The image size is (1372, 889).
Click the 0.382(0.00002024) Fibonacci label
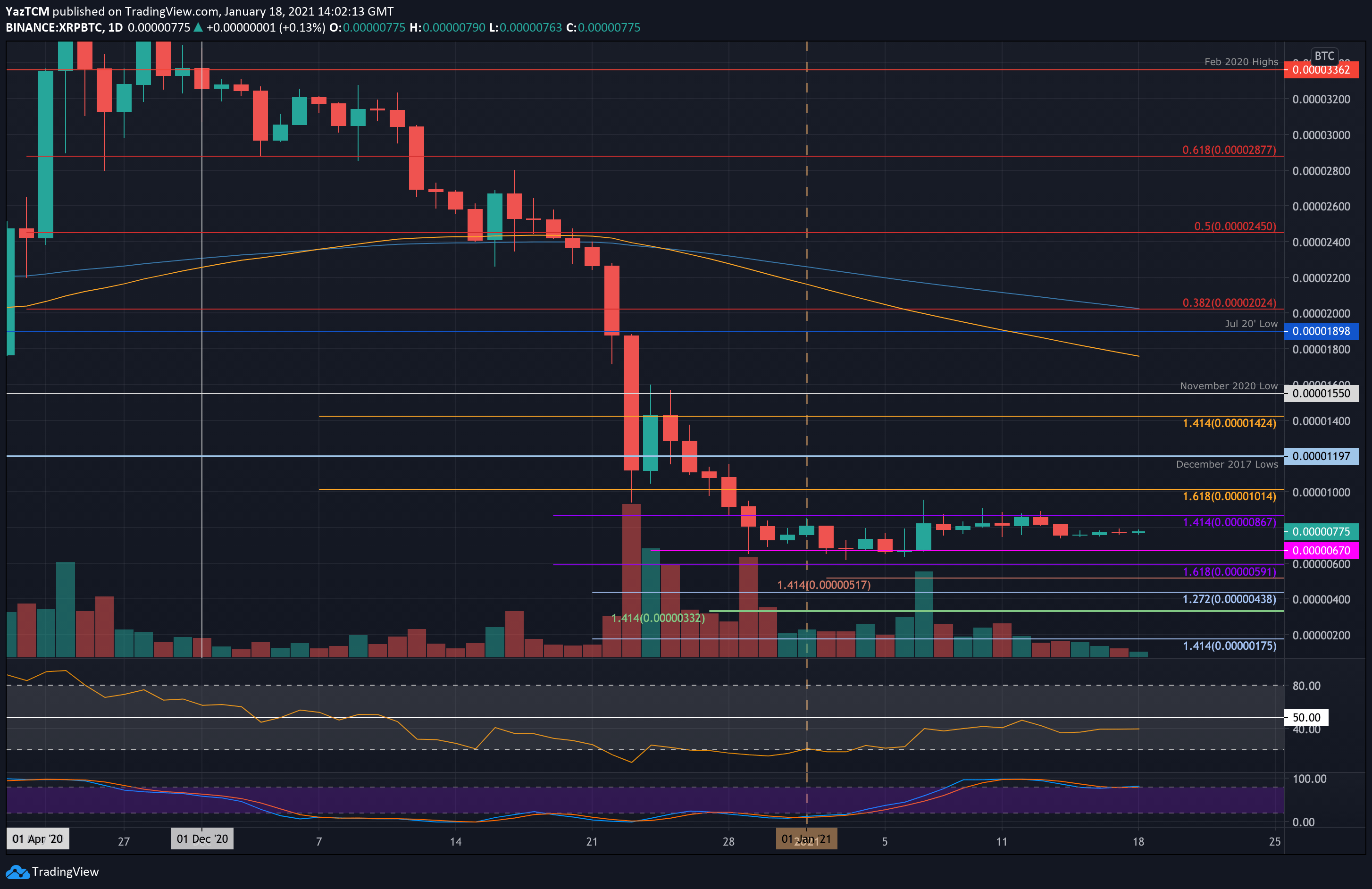tap(1229, 302)
